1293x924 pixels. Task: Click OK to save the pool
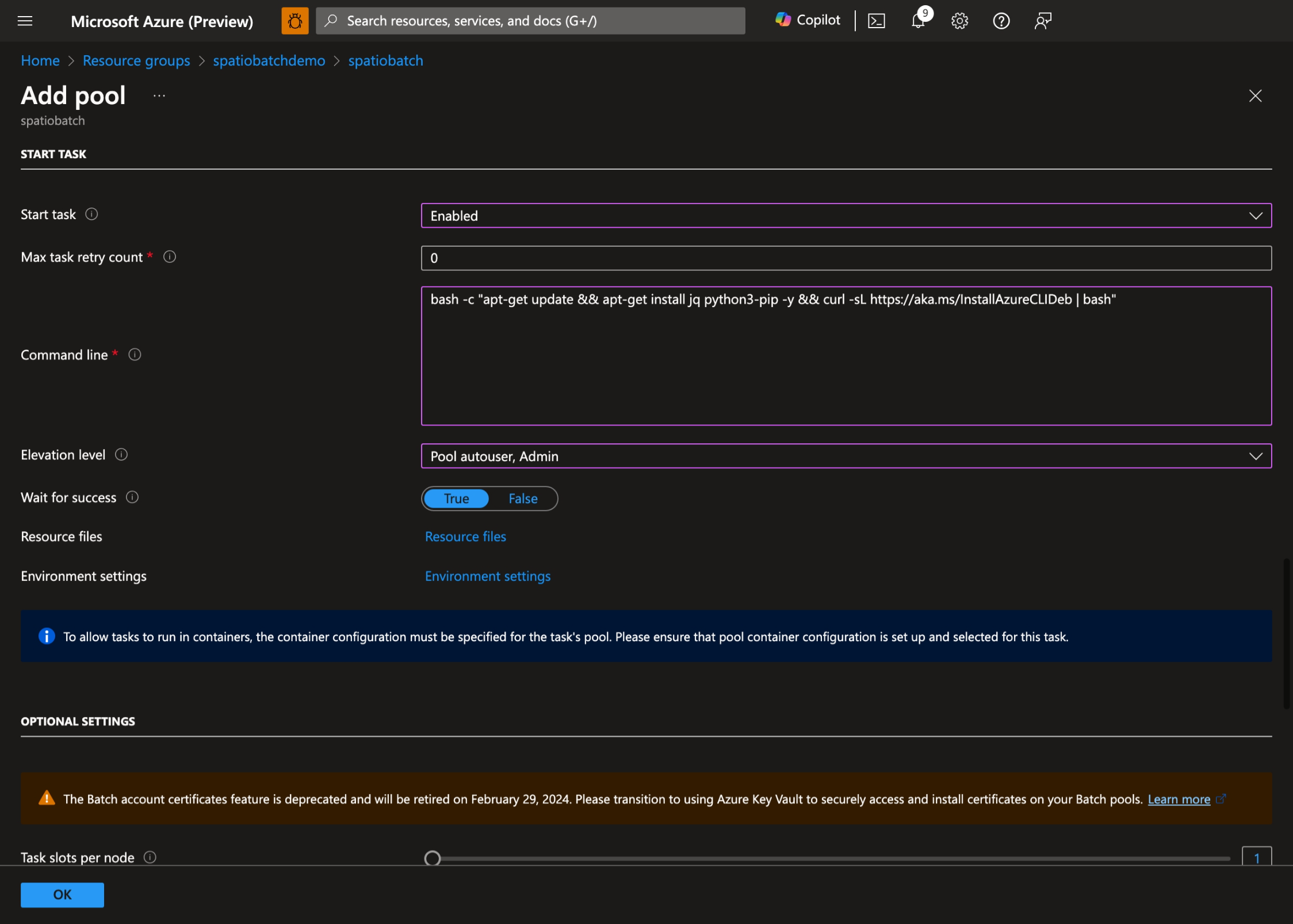[62, 894]
